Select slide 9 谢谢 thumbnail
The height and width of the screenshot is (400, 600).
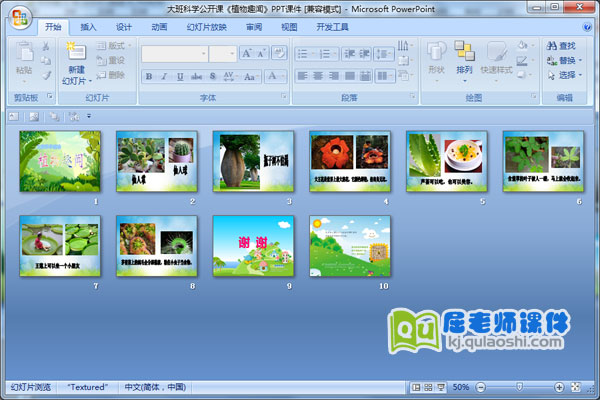253,246
